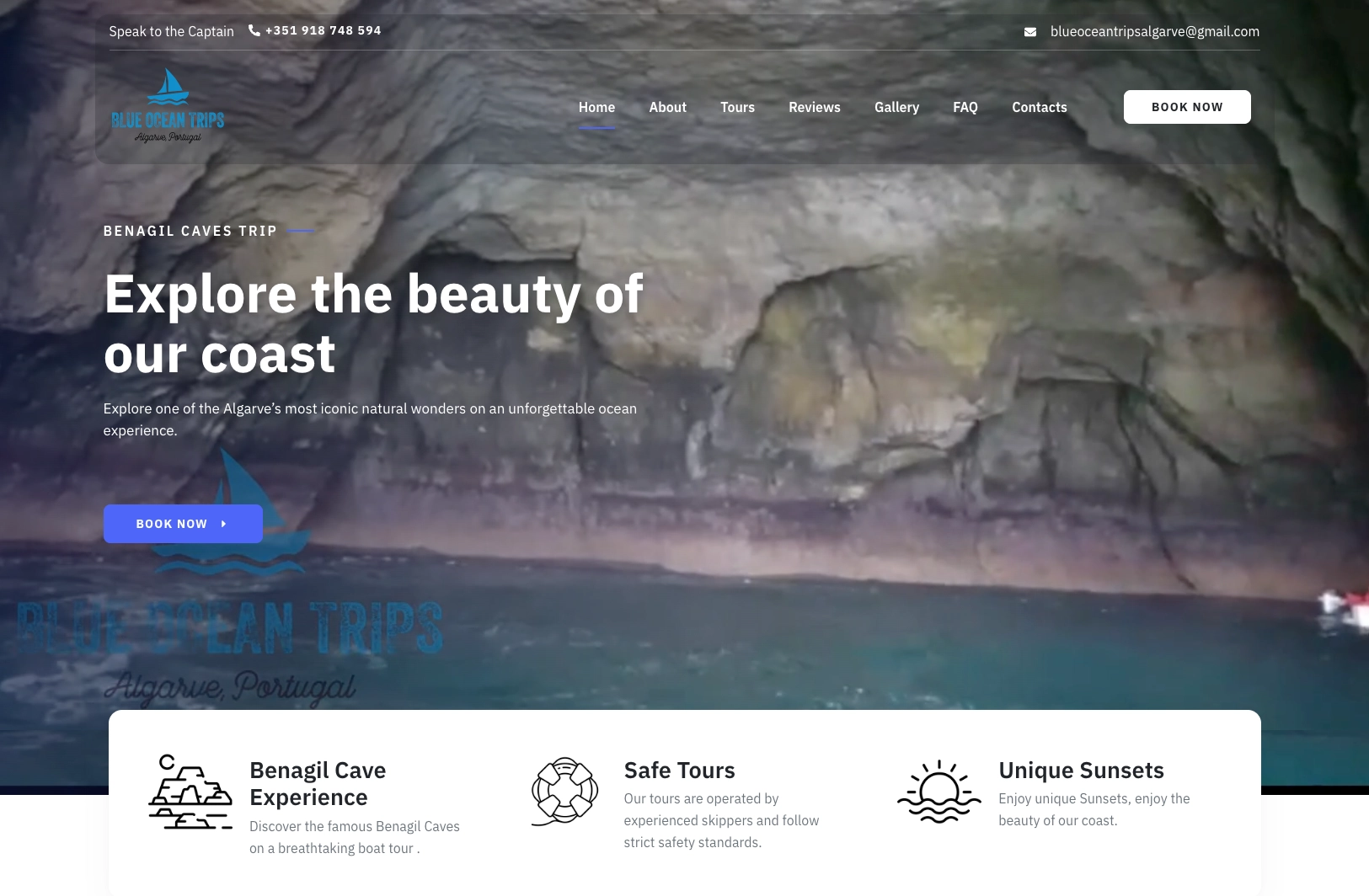Go to Contacts in navigation
This screenshot has height=896, width=1369.
coord(1039,107)
